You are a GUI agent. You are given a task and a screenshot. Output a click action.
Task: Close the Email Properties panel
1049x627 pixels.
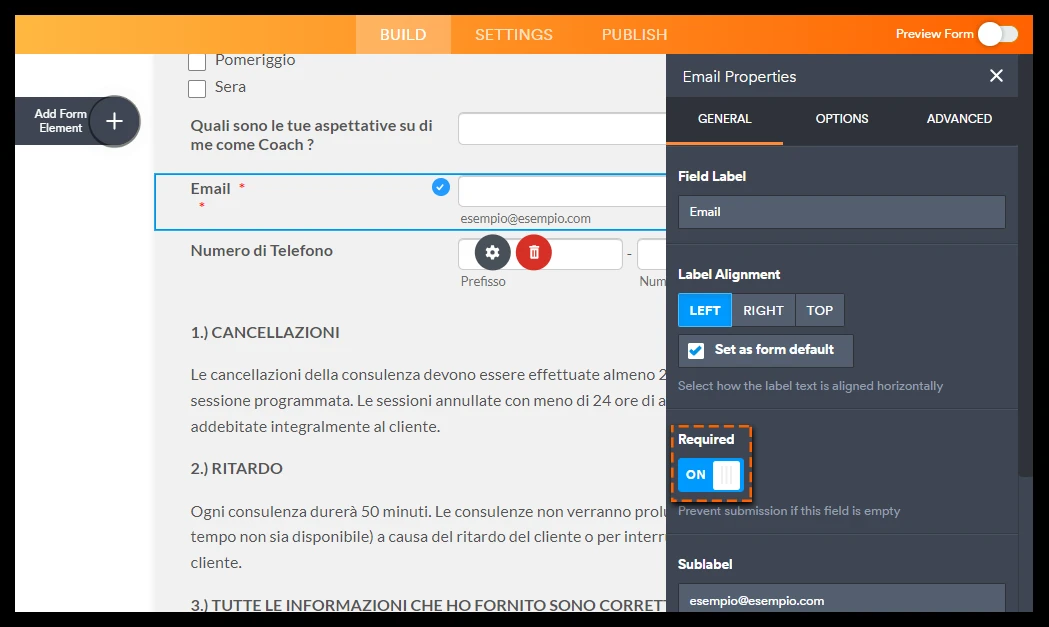click(x=996, y=75)
